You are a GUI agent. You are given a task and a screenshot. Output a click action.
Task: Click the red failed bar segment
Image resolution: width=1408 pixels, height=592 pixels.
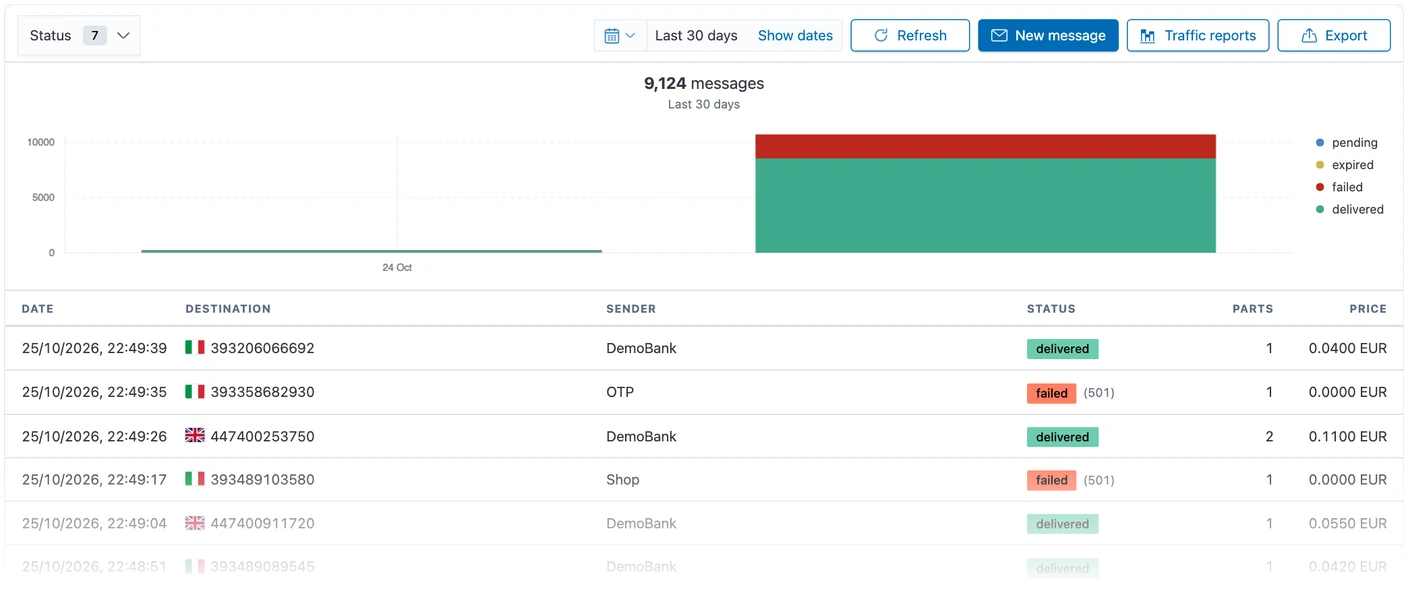(985, 146)
